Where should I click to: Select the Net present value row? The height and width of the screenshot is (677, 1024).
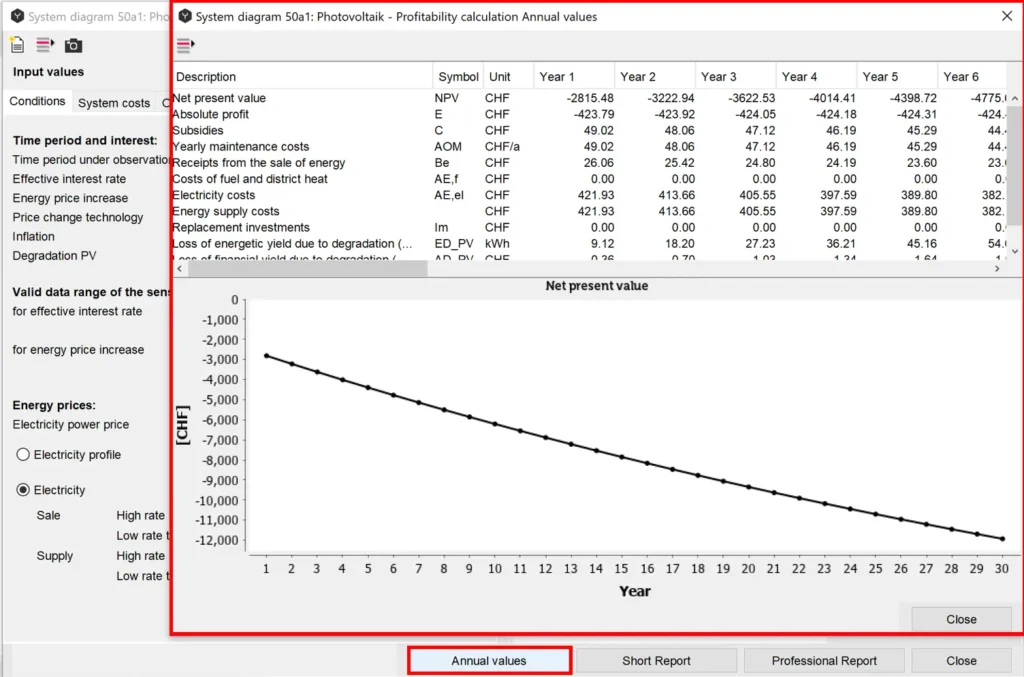(x=219, y=98)
